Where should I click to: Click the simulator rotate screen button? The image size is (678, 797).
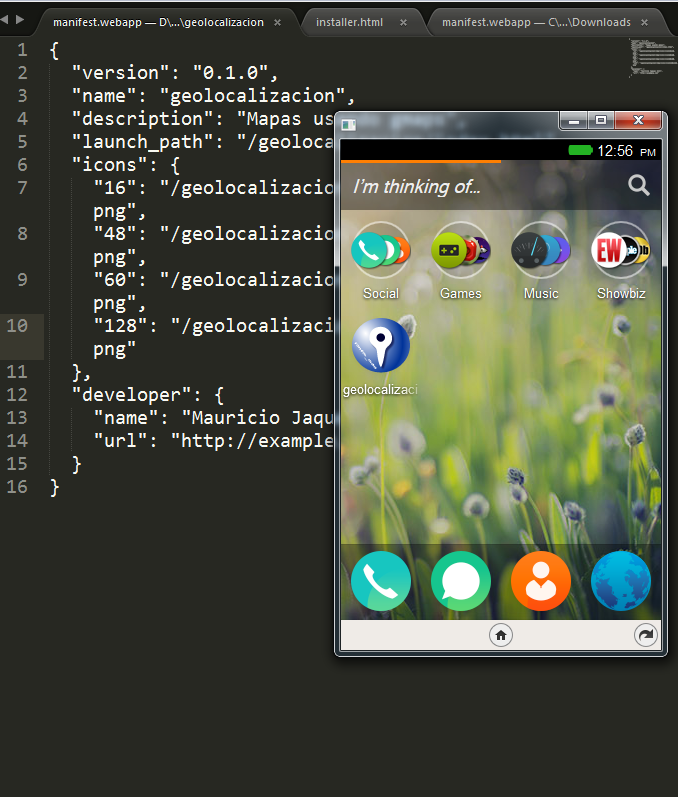646,635
